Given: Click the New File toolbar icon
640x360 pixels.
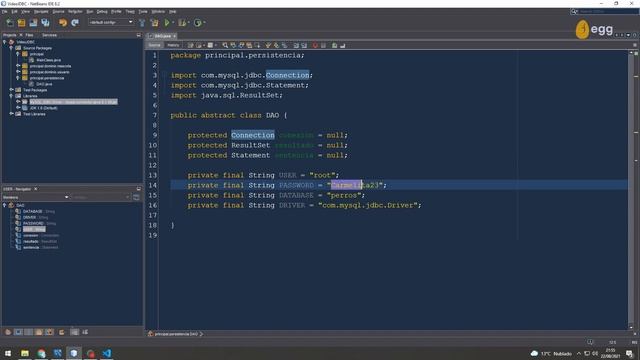Looking at the screenshot, I should tap(9, 23).
